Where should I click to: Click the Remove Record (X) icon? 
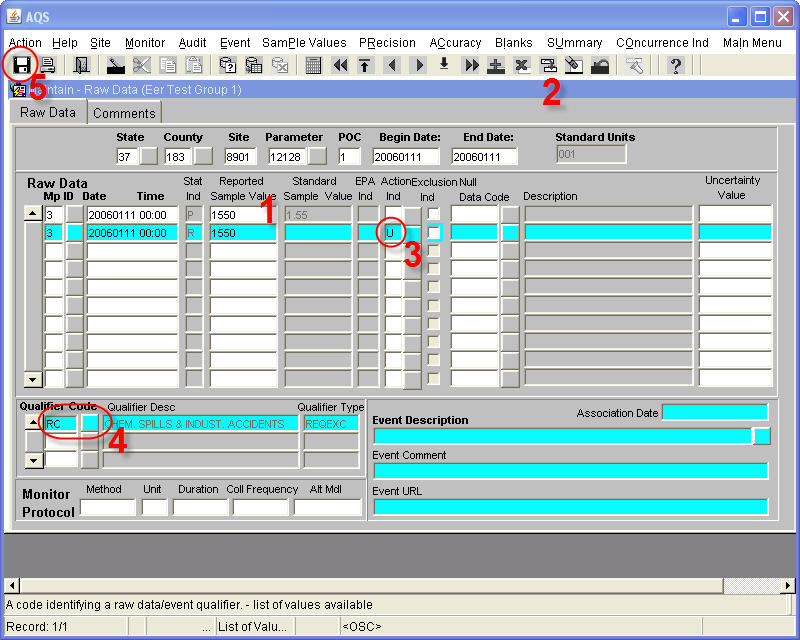(x=521, y=65)
